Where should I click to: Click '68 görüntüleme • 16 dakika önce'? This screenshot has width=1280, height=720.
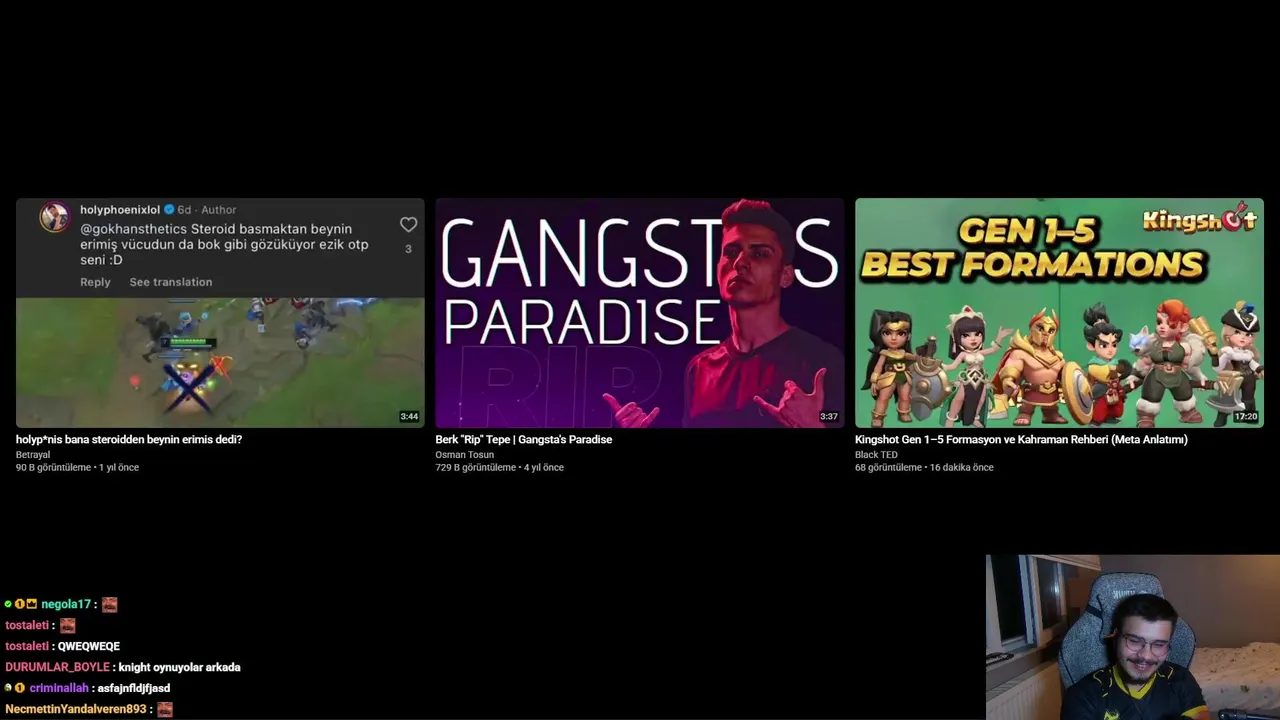pos(924,467)
